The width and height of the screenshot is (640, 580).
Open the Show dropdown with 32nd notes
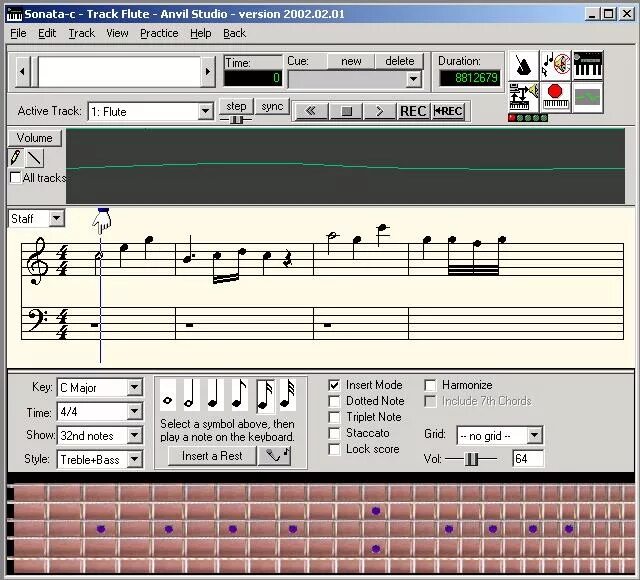tap(134, 436)
